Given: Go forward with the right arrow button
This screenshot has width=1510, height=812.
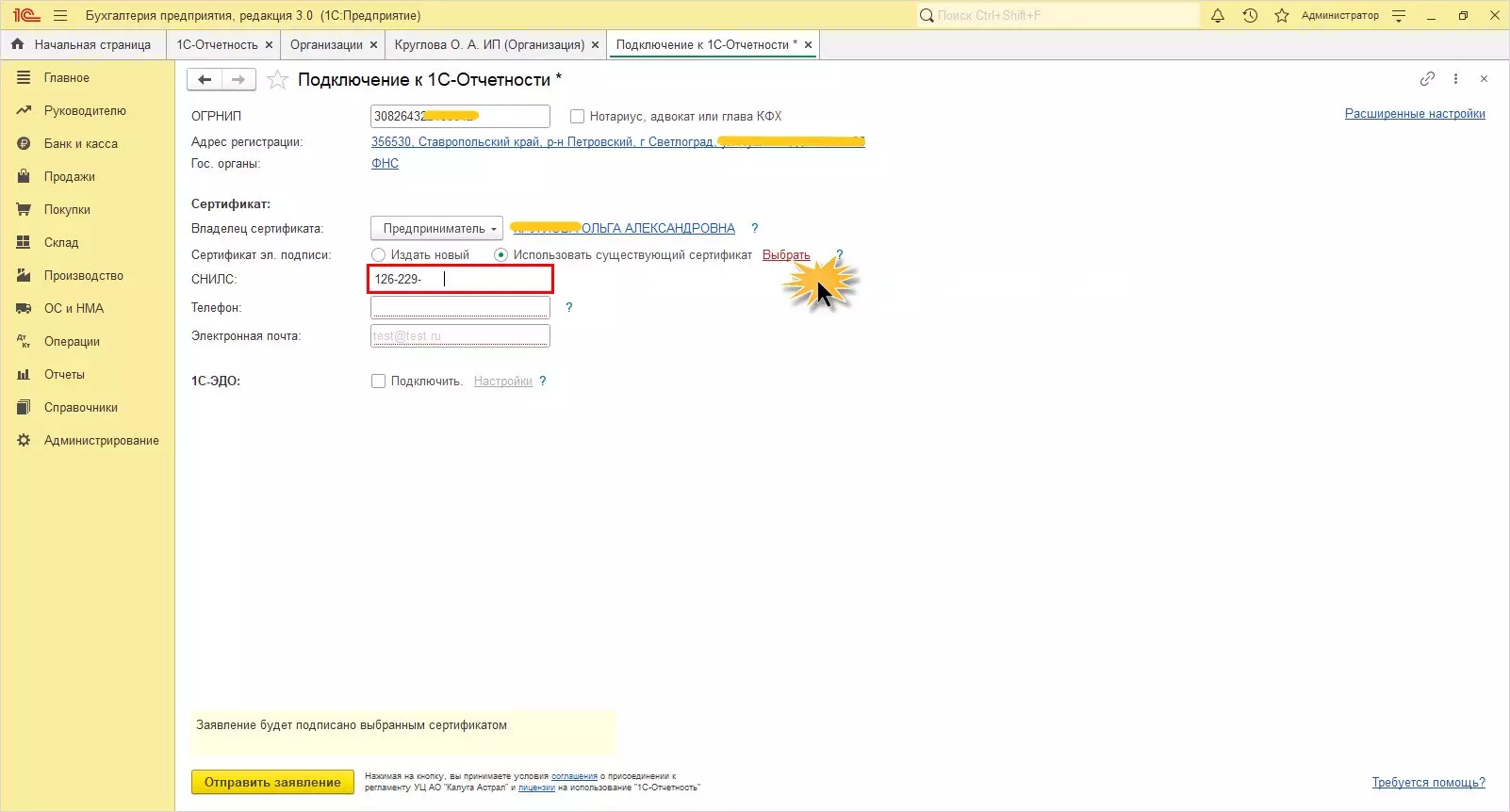Looking at the screenshot, I should point(238,80).
